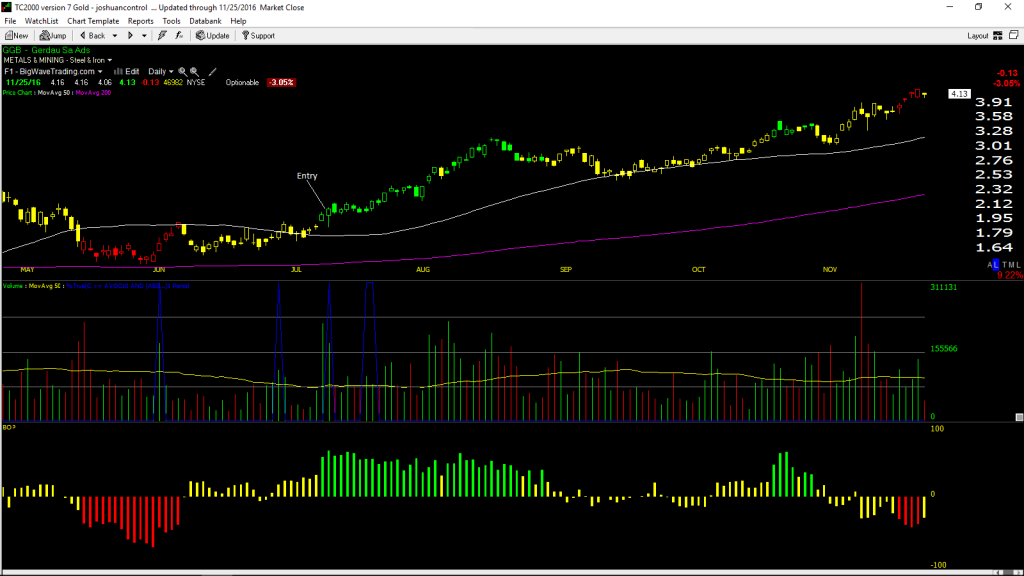This screenshot has height=576, width=1024.
Task: Click the restore window button
Action: point(978,7)
